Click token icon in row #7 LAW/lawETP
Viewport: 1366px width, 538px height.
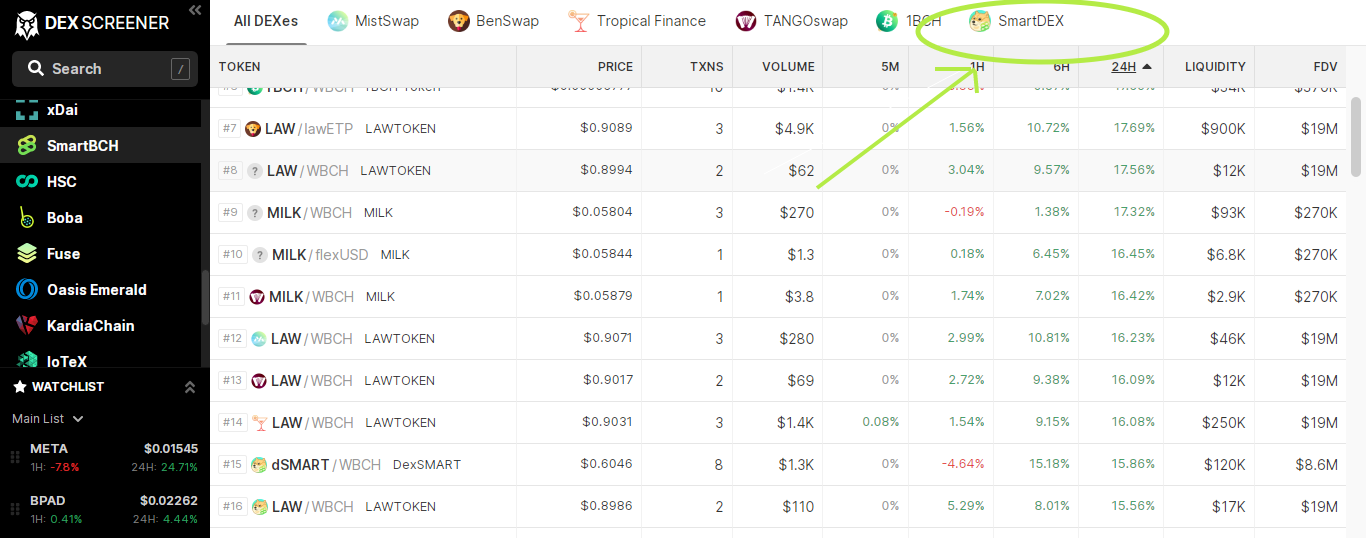pyautogui.click(x=253, y=129)
